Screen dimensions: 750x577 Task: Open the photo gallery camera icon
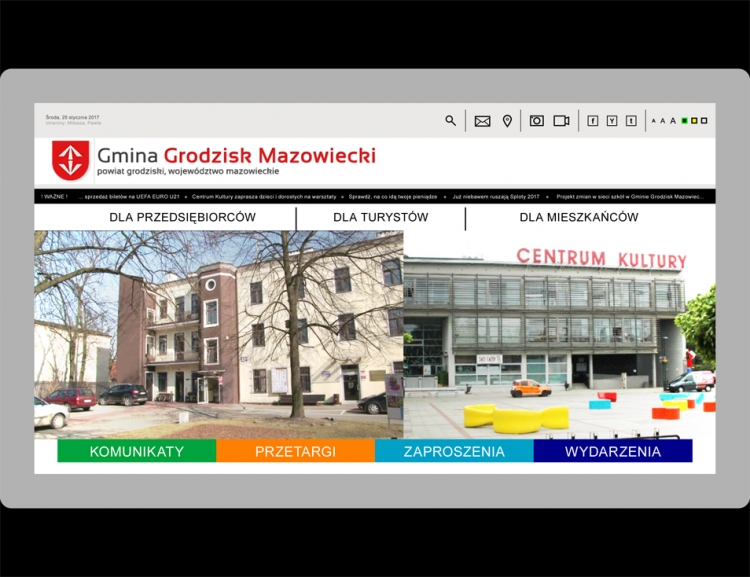[x=537, y=121]
